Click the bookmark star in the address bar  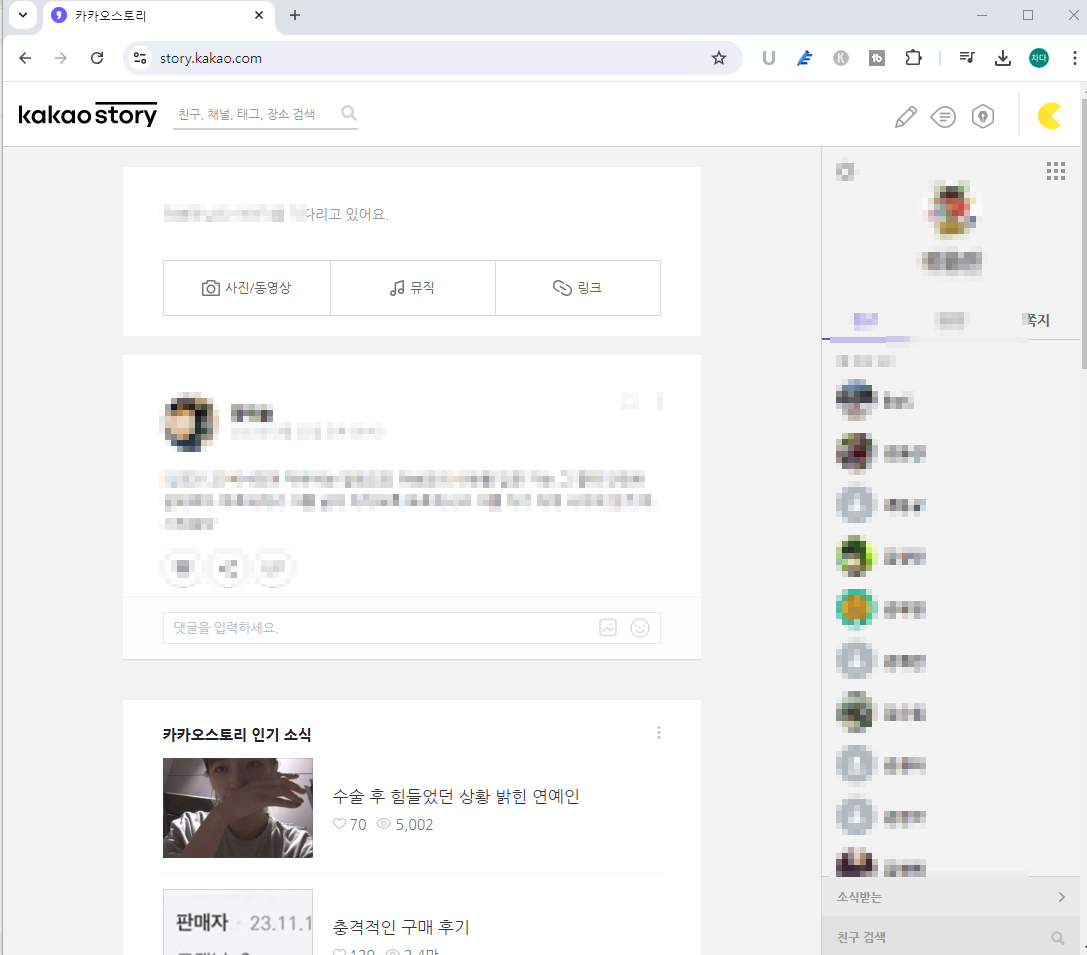tap(718, 58)
